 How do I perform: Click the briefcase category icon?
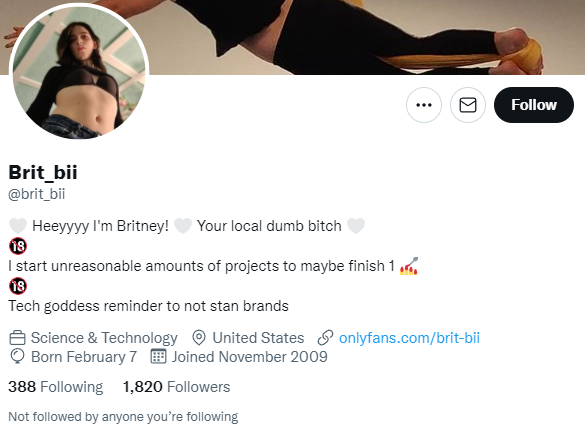pos(17,338)
